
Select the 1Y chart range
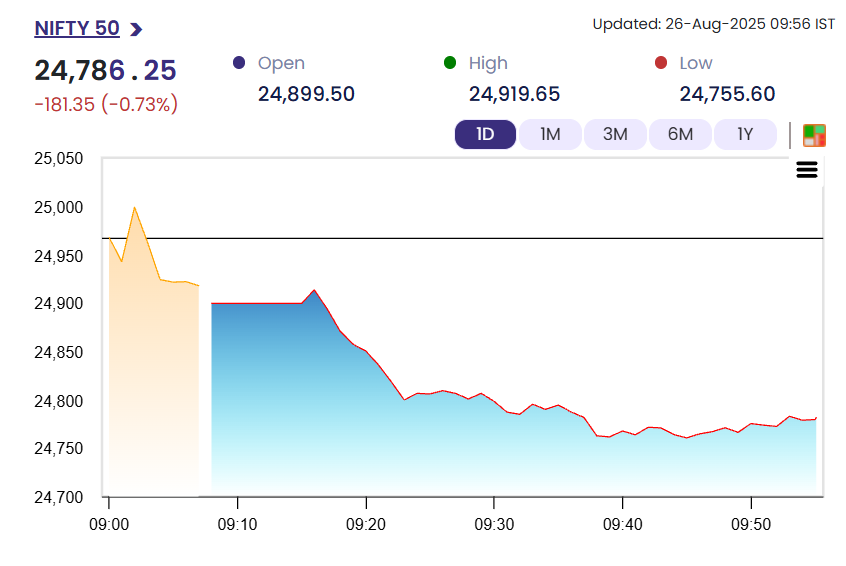[x=745, y=134]
